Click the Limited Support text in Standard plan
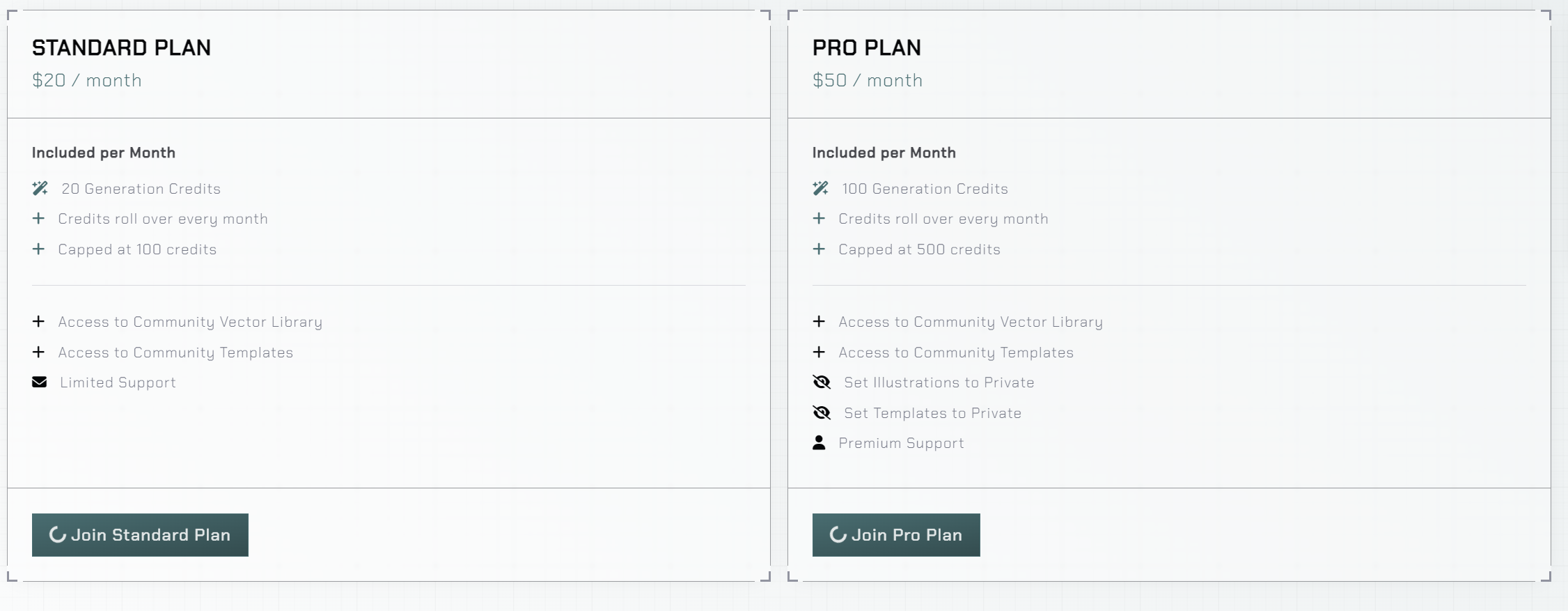 click(118, 382)
